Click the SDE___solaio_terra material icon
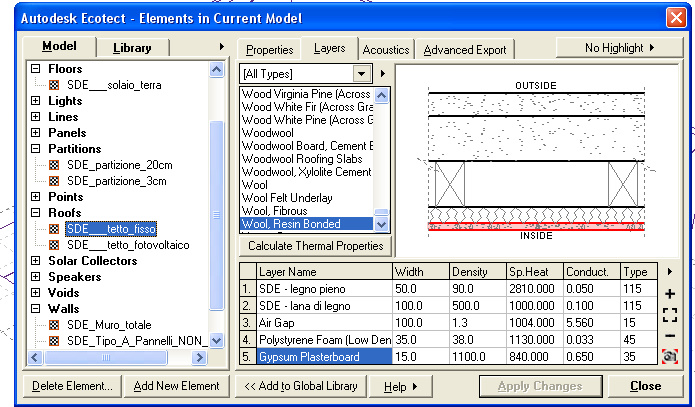 [x=54, y=85]
